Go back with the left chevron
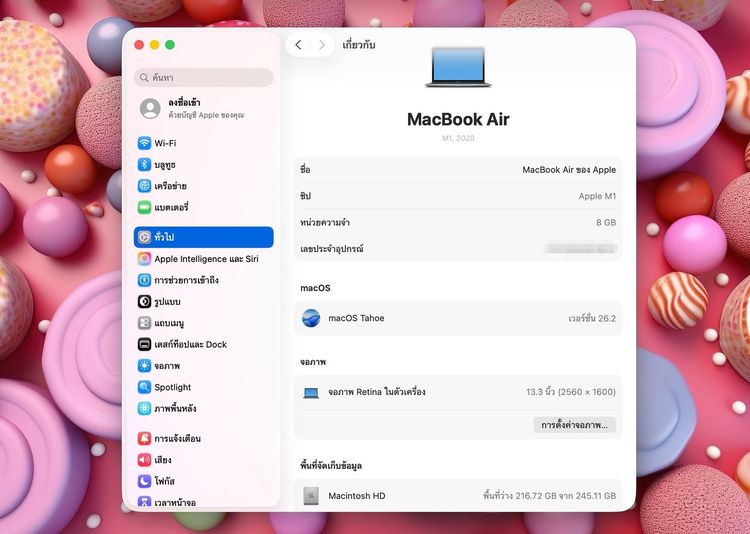Screen dimensions: 750x534 298,45
